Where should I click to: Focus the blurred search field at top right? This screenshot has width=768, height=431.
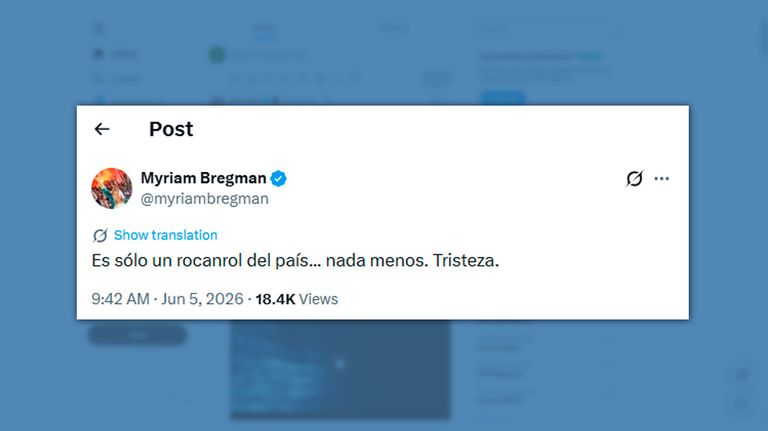click(x=547, y=29)
